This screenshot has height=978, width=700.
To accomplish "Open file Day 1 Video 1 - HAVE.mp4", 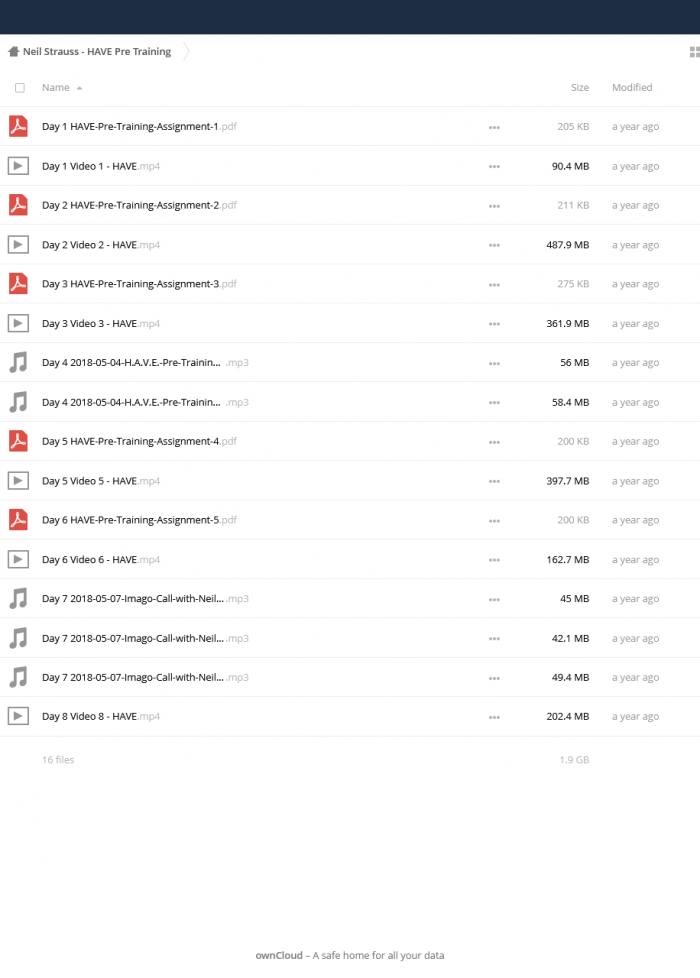I will [101, 167].
